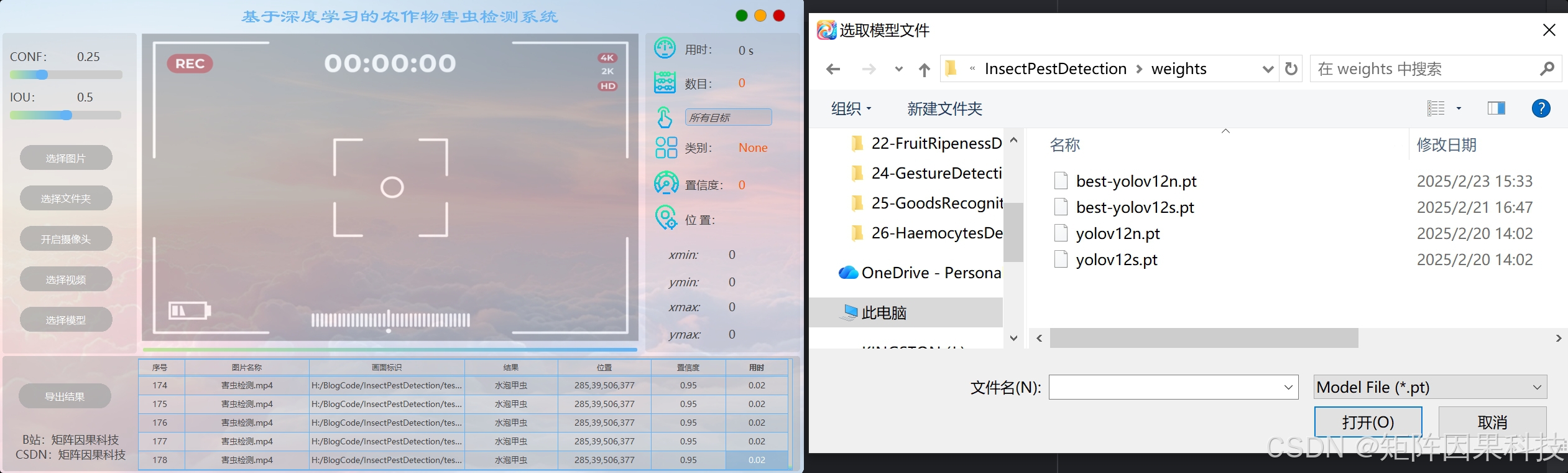This screenshot has height=473, width=1568.
Task: Click the location pin icon beside 位置
Action: (666, 218)
